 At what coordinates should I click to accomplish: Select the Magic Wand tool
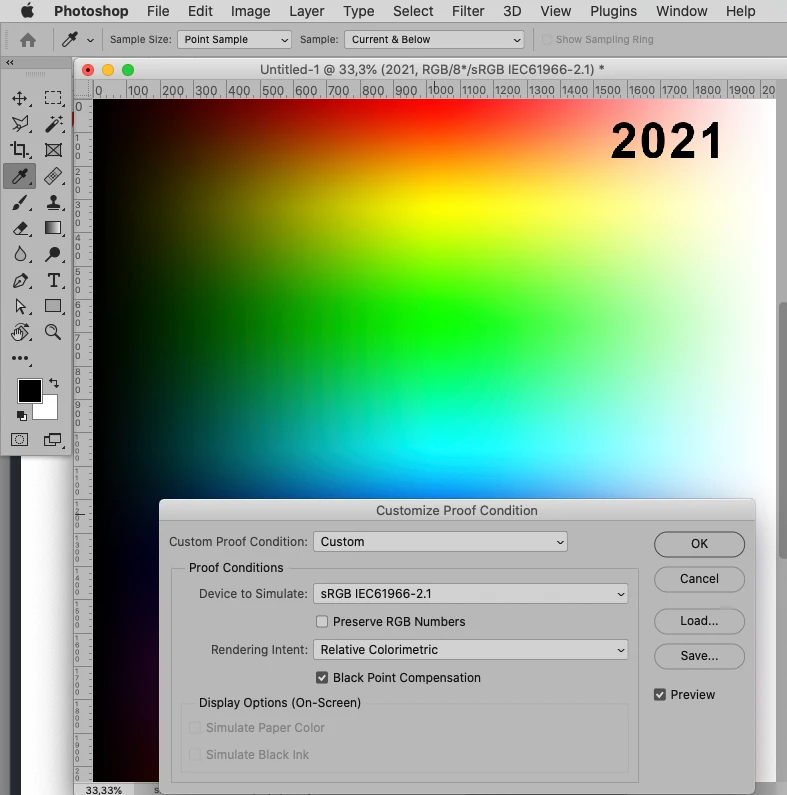point(53,124)
